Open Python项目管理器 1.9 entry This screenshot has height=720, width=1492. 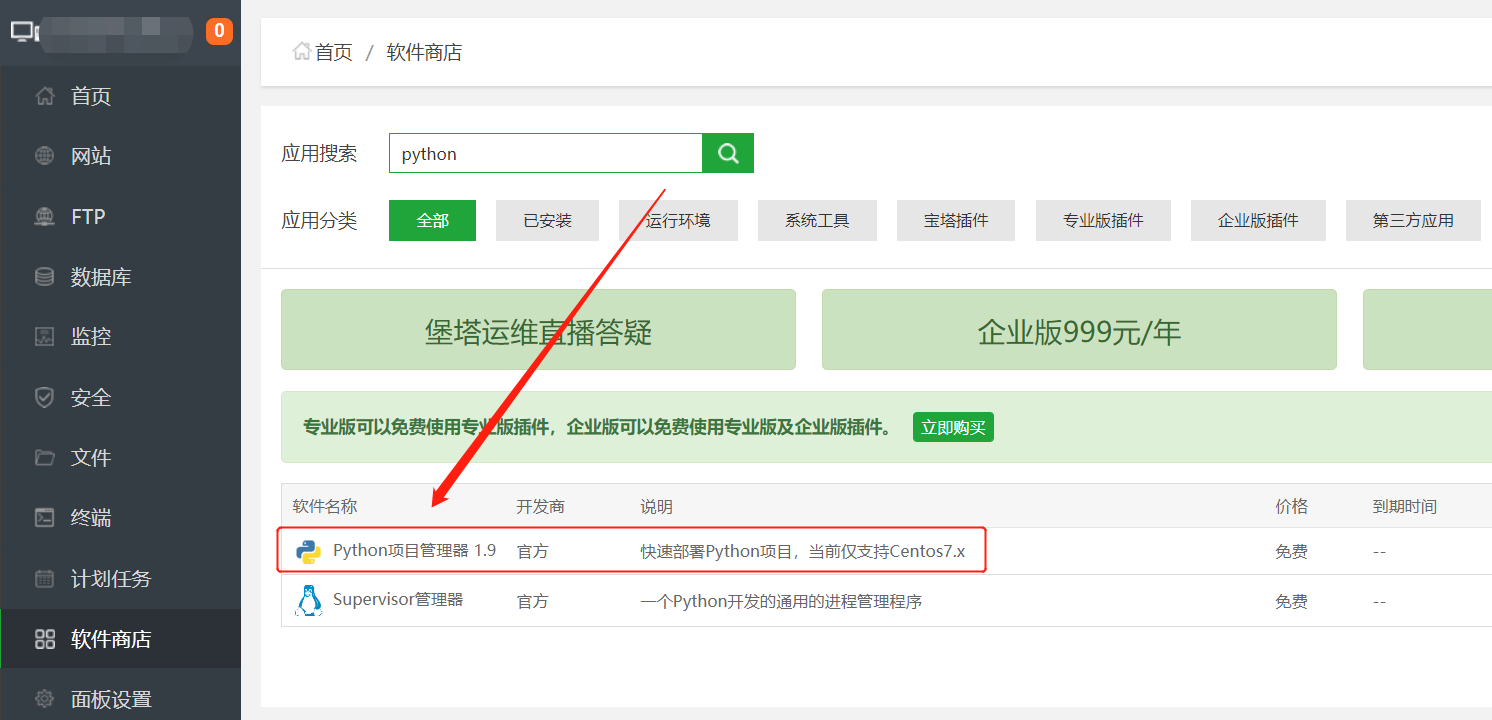coord(414,550)
